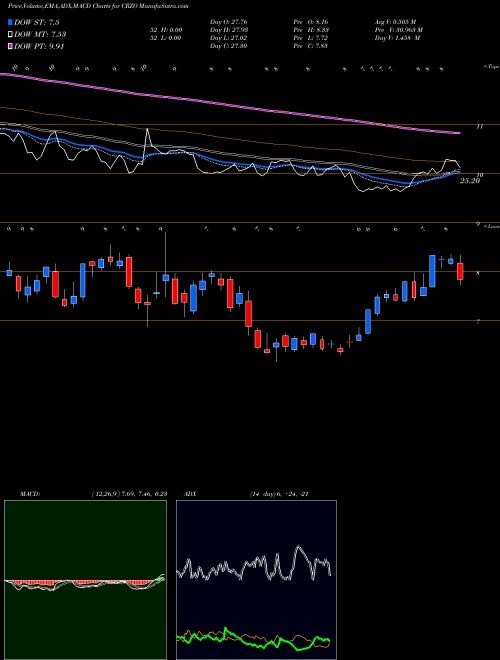Click the '52 L: 0.00' value
Viewport: 500px width, 660px height.
coord(165,38)
